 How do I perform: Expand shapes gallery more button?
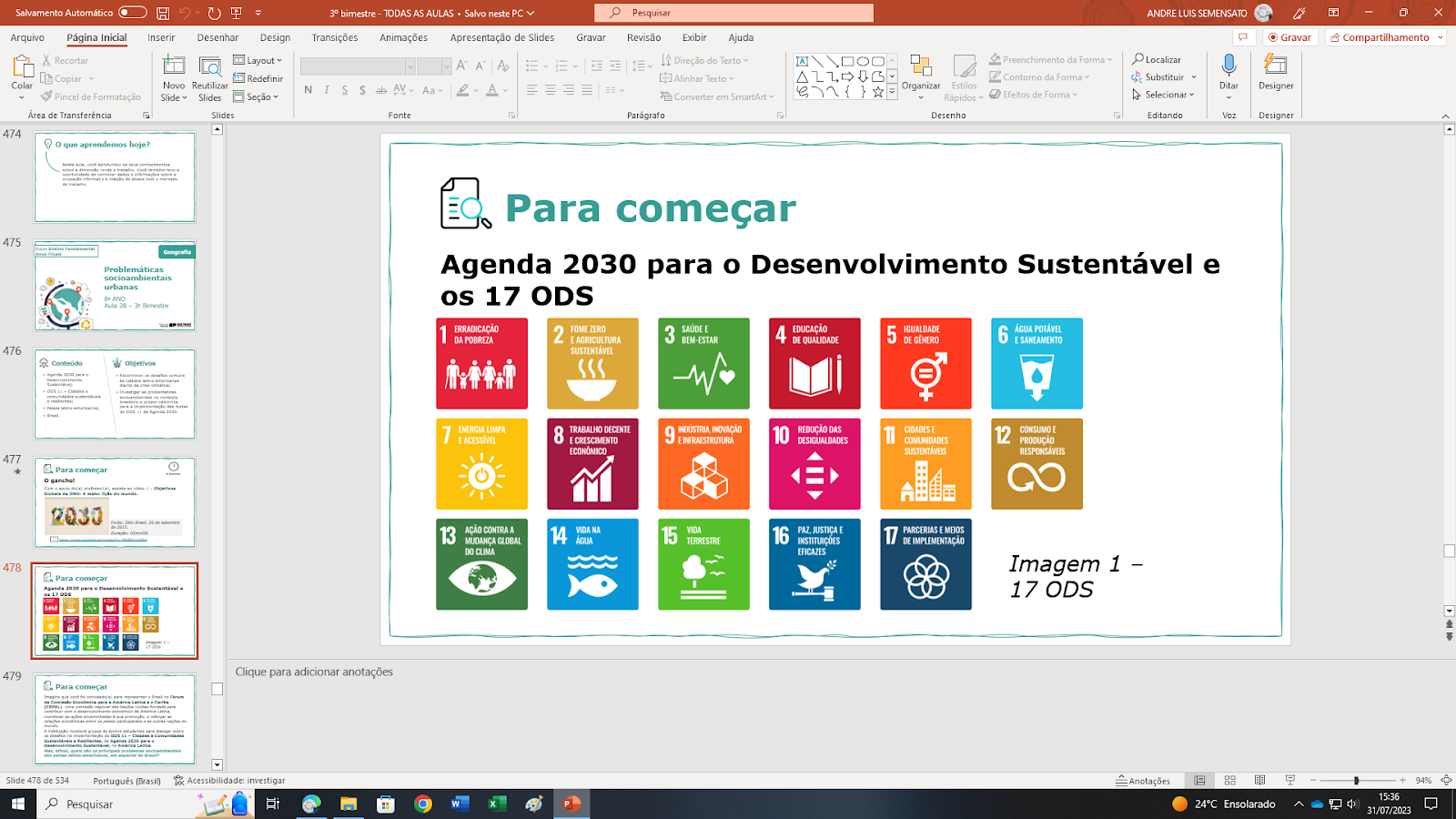893,92
